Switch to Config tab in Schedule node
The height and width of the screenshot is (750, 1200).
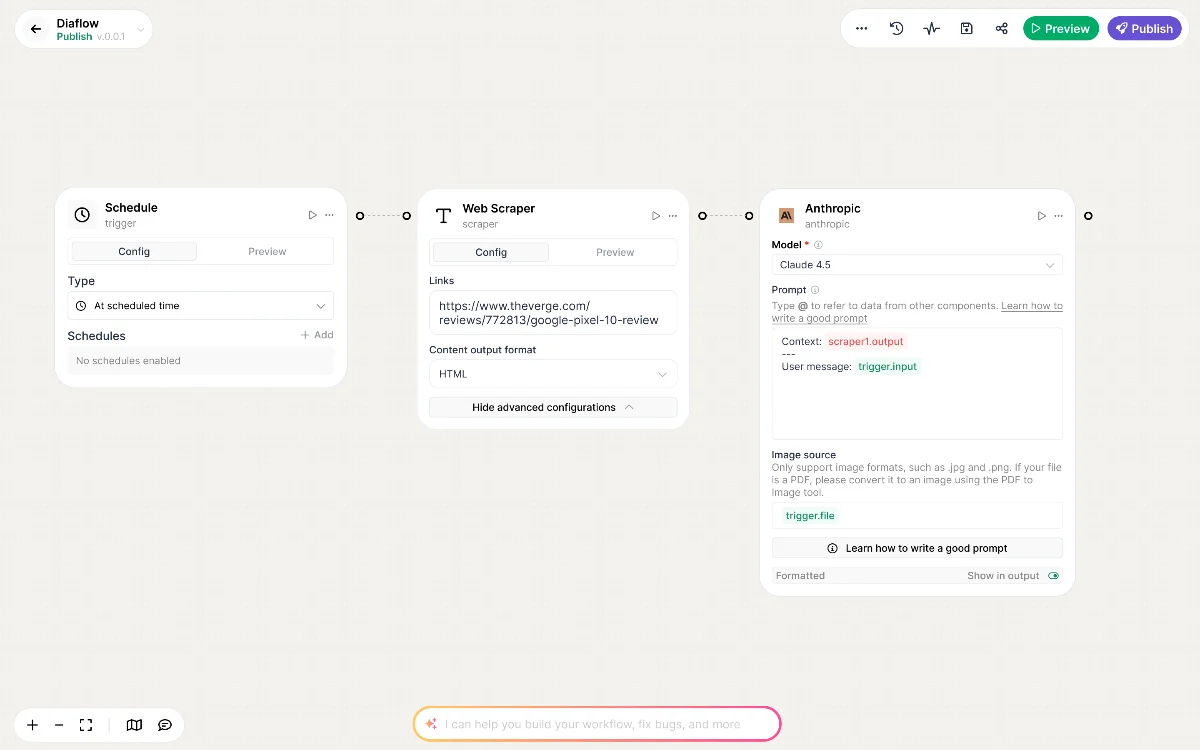click(134, 251)
